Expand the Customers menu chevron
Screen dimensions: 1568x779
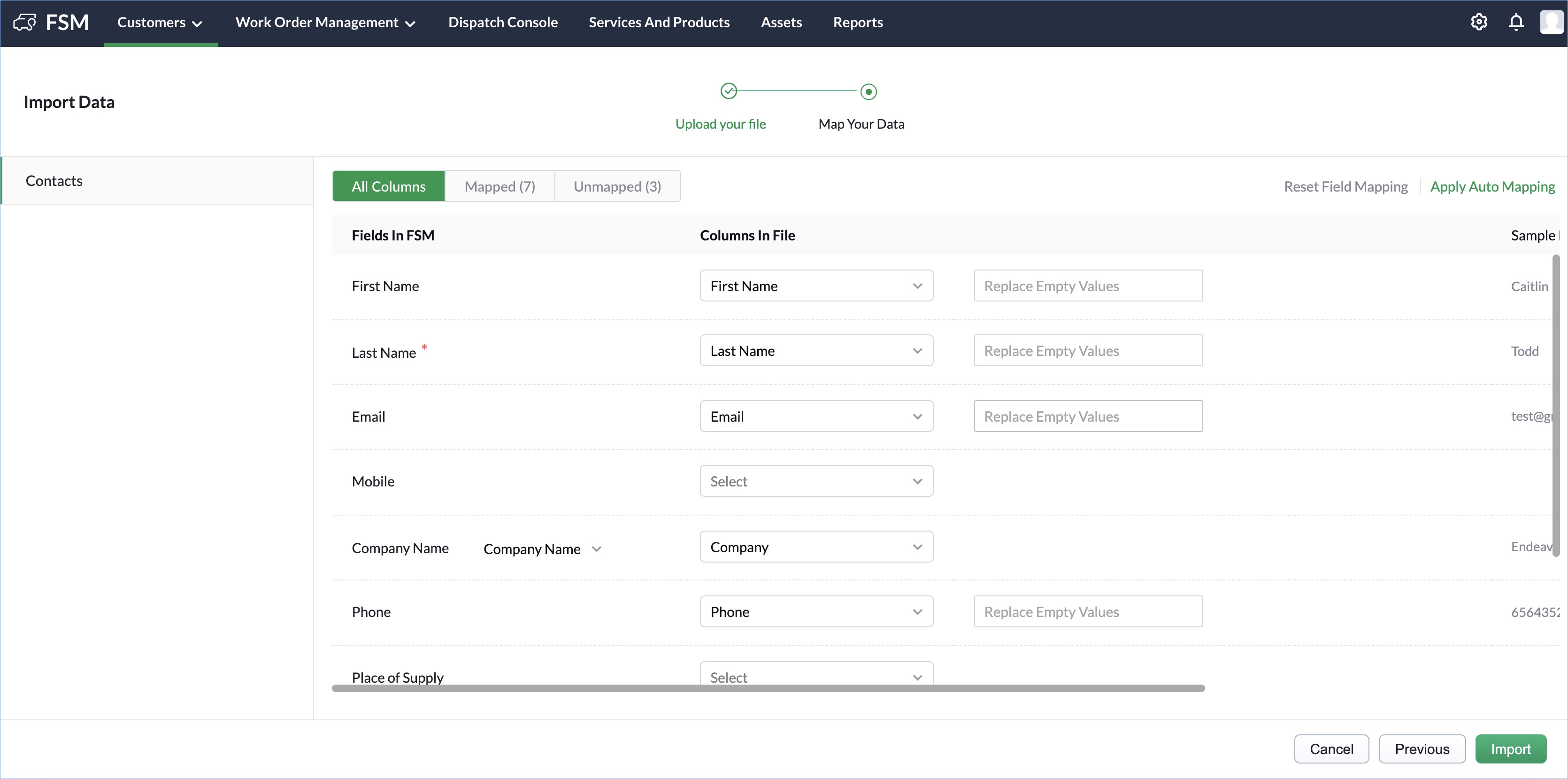197,24
